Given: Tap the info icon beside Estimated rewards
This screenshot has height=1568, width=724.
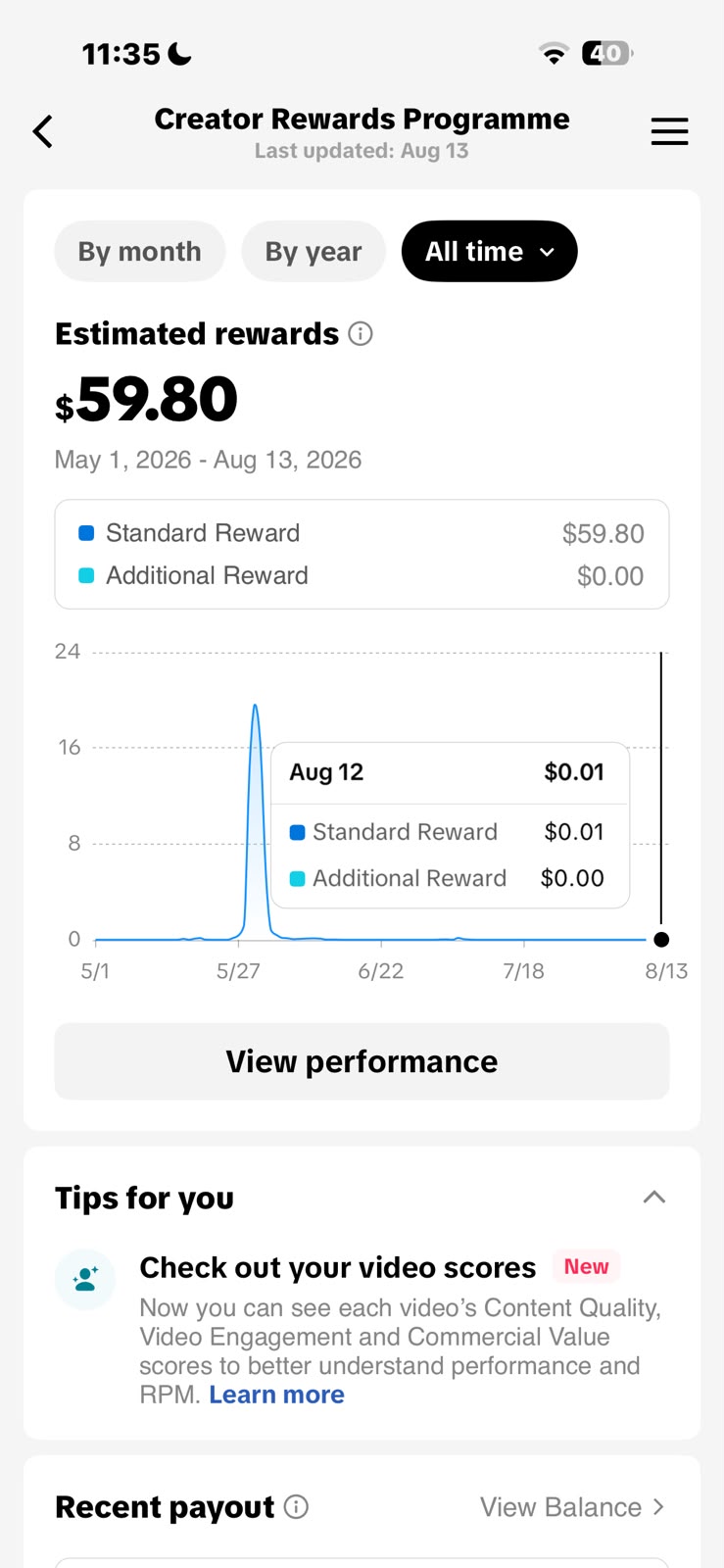Looking at the screenshot, I should [361, 334].
